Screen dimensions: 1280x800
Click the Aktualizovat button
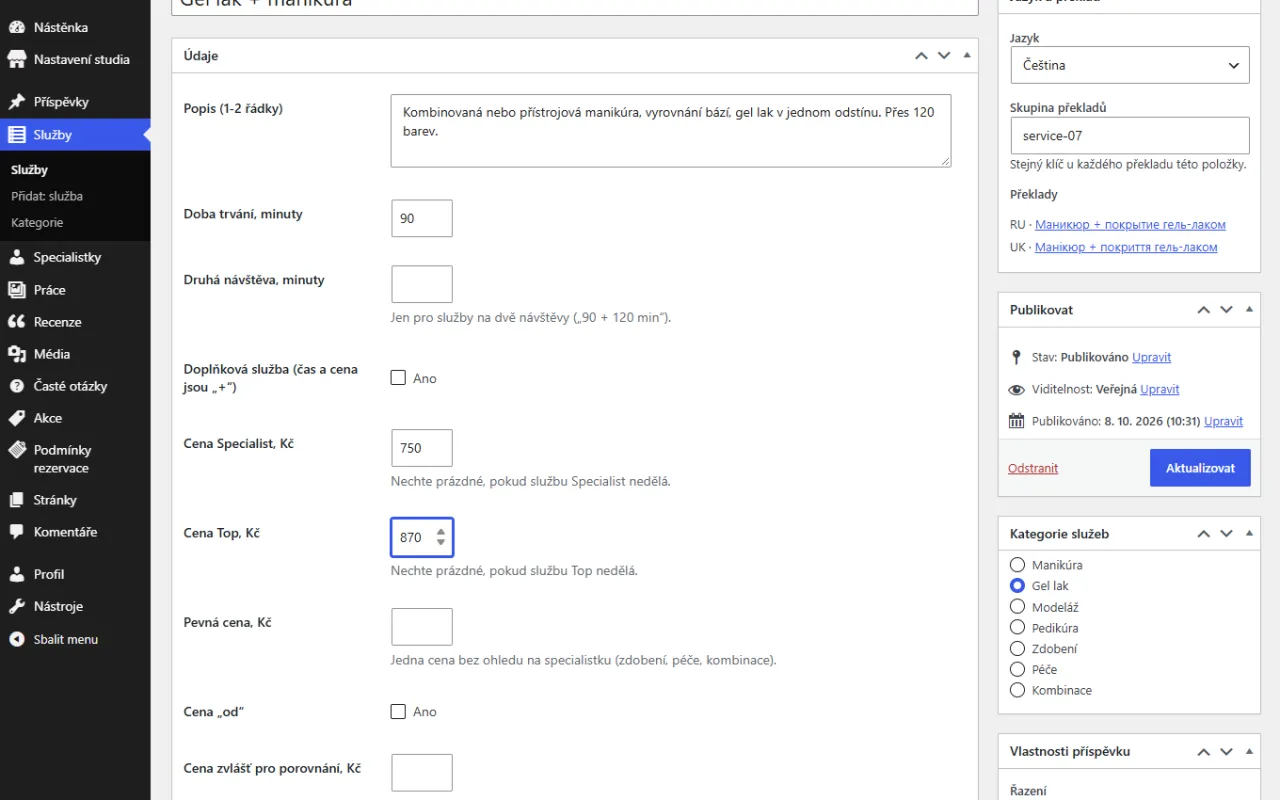pos(1200,468)
